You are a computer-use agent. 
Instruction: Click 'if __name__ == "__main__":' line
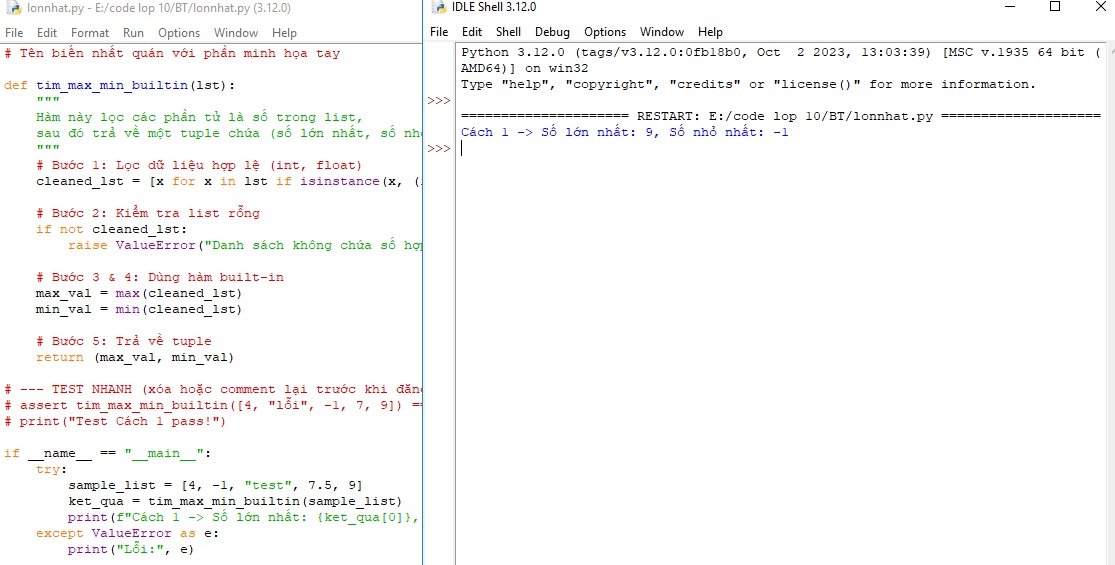[x=107, y=453]
